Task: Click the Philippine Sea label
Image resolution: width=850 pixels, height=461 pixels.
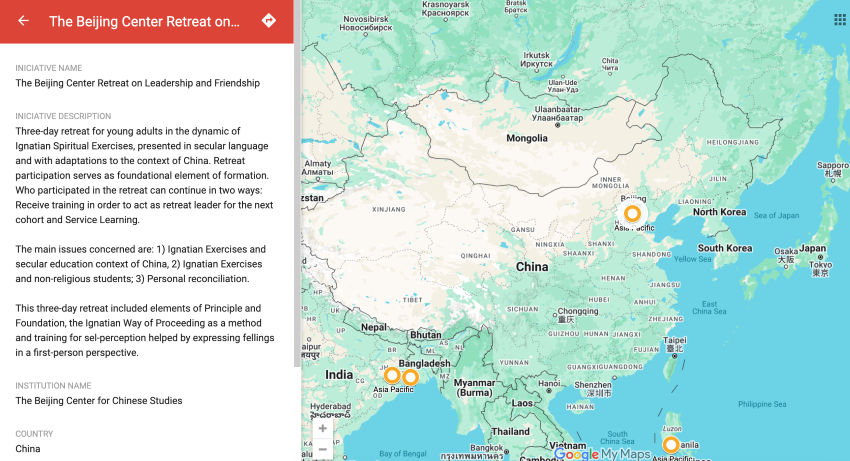Action: [x=762, y=404]
